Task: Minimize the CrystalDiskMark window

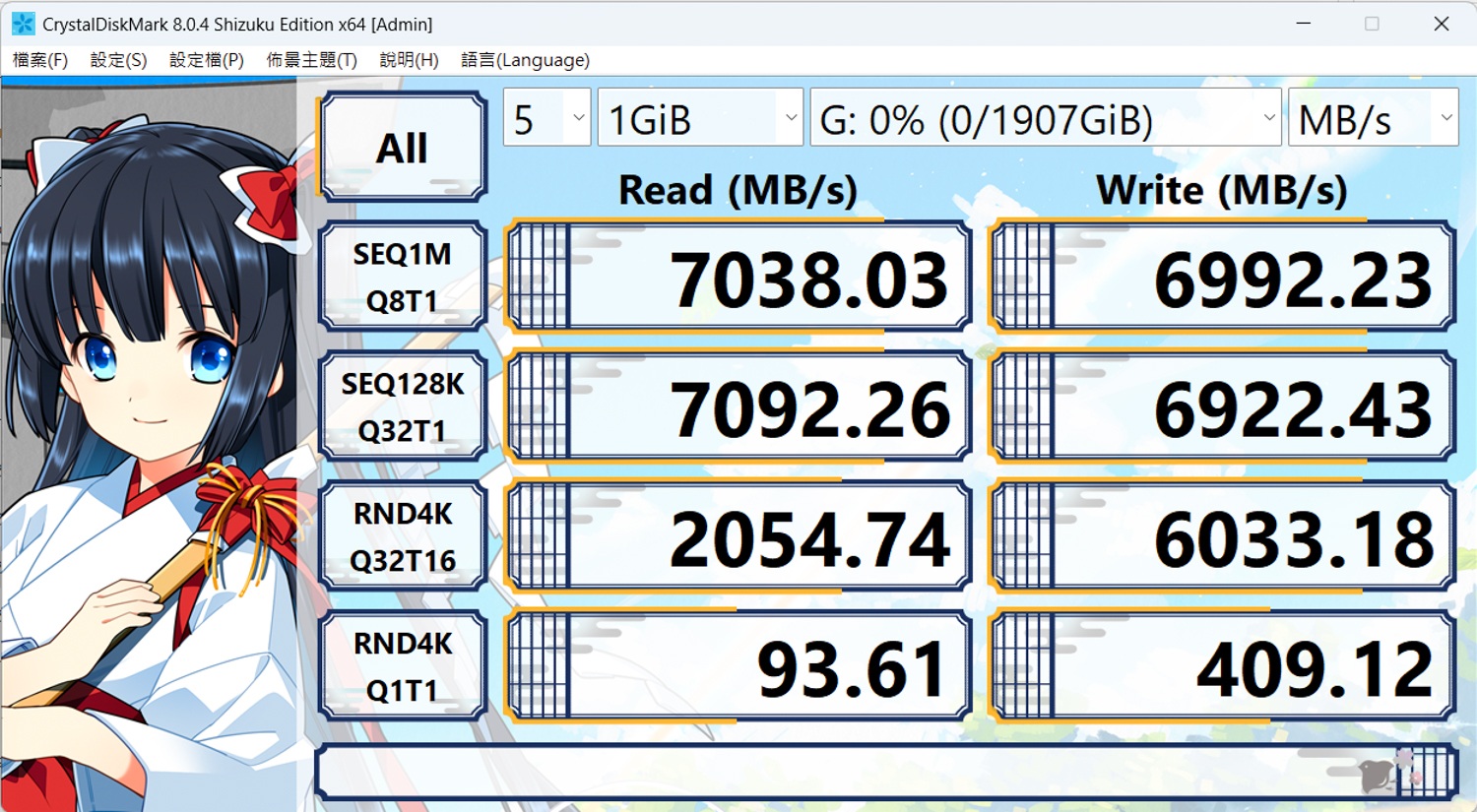Action: point(1304,24)
